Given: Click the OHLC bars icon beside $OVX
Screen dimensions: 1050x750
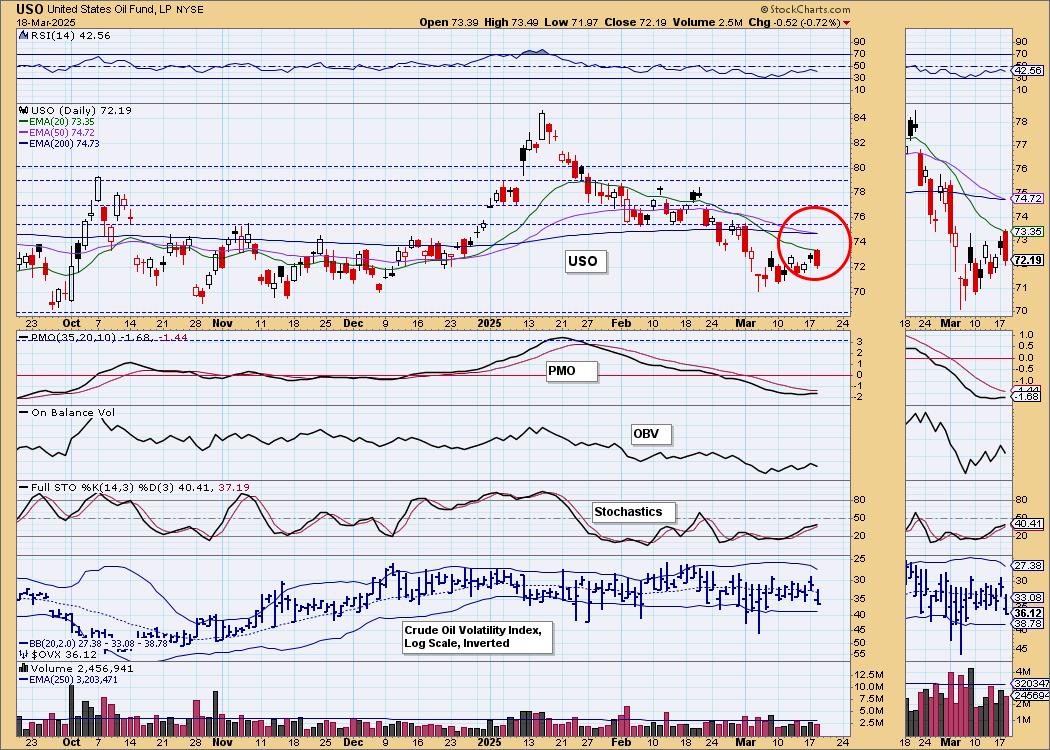Looking at the screenshot, I should coord(23,654).
